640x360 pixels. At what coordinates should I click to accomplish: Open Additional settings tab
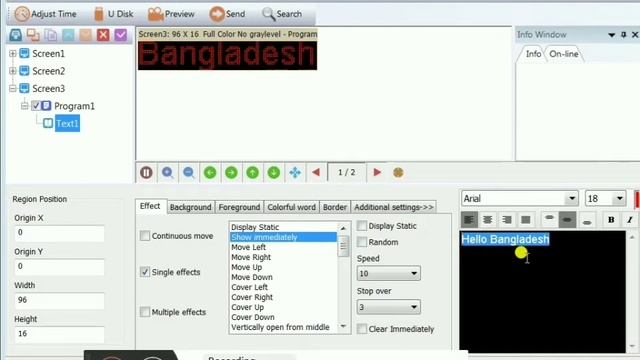coord(393,207)
